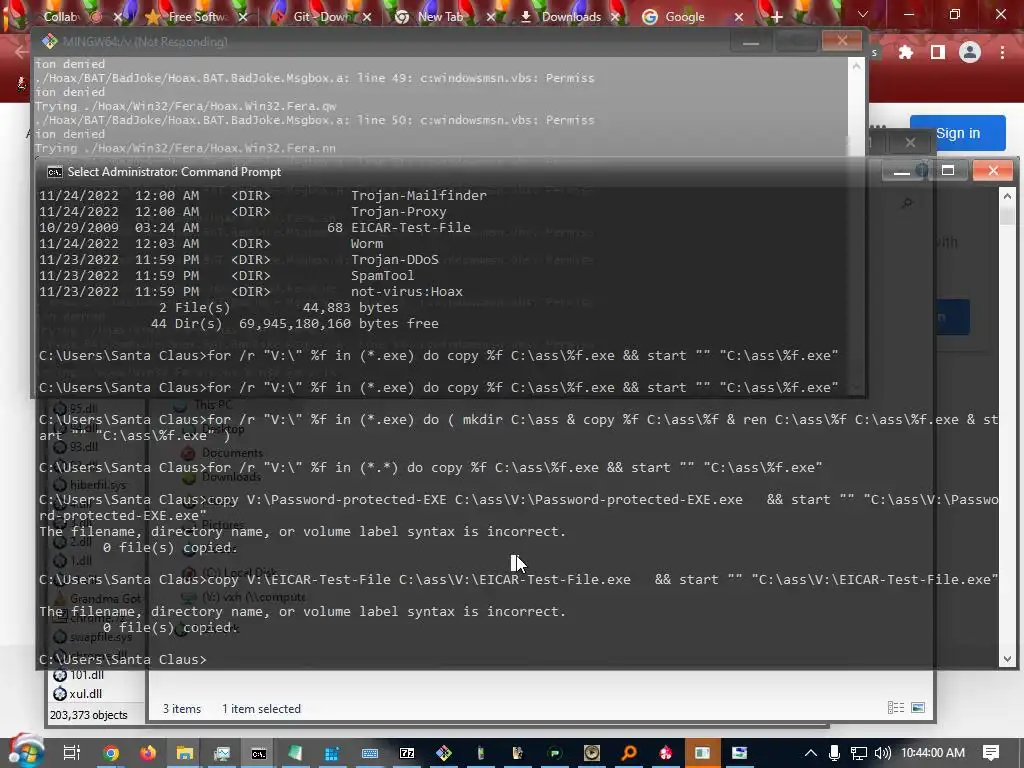This screenshot has height=768, width=1024.
Task: Close the Collab browser tab
Action: click(118, 17)
